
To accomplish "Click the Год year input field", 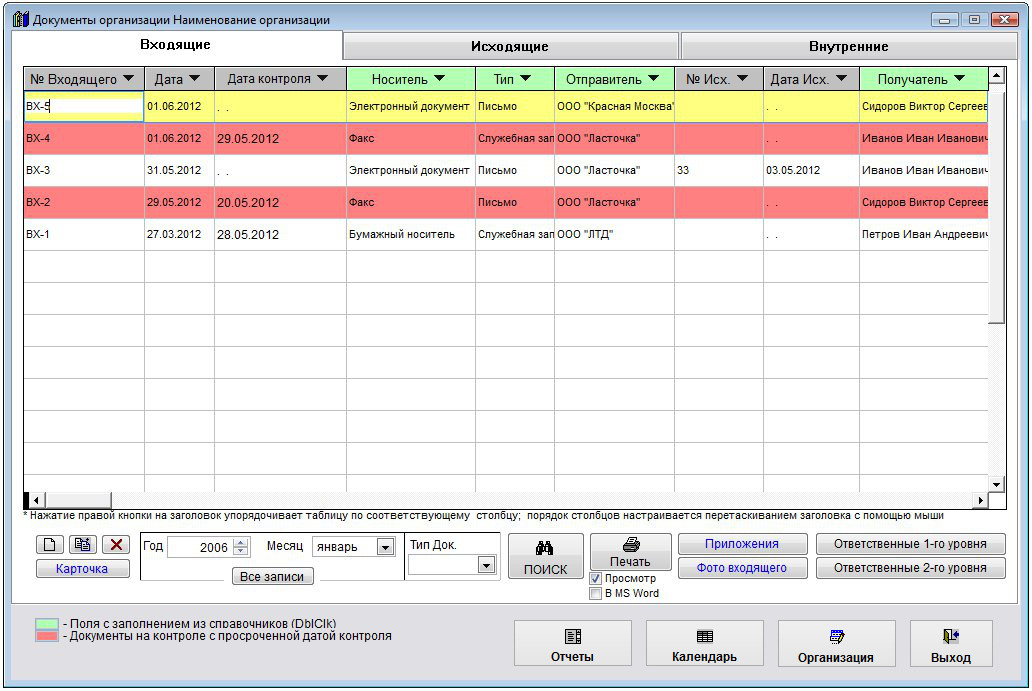I will 200,547.
